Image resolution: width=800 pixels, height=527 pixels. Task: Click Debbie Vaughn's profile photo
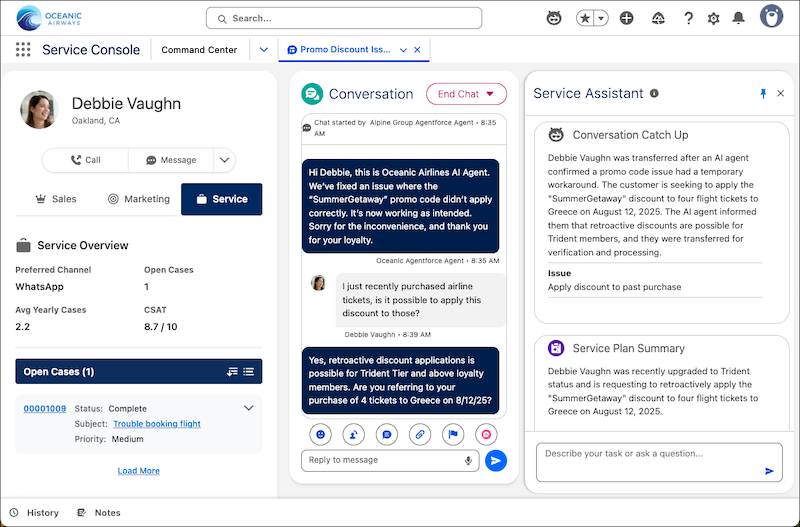click(x=39, y=110)
